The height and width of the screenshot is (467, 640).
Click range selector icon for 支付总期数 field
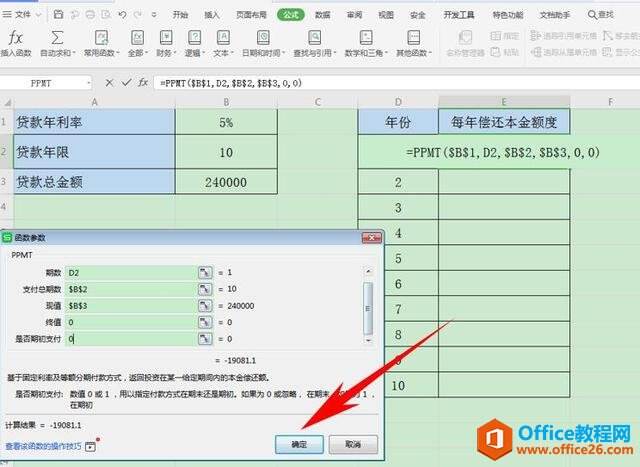205,289
